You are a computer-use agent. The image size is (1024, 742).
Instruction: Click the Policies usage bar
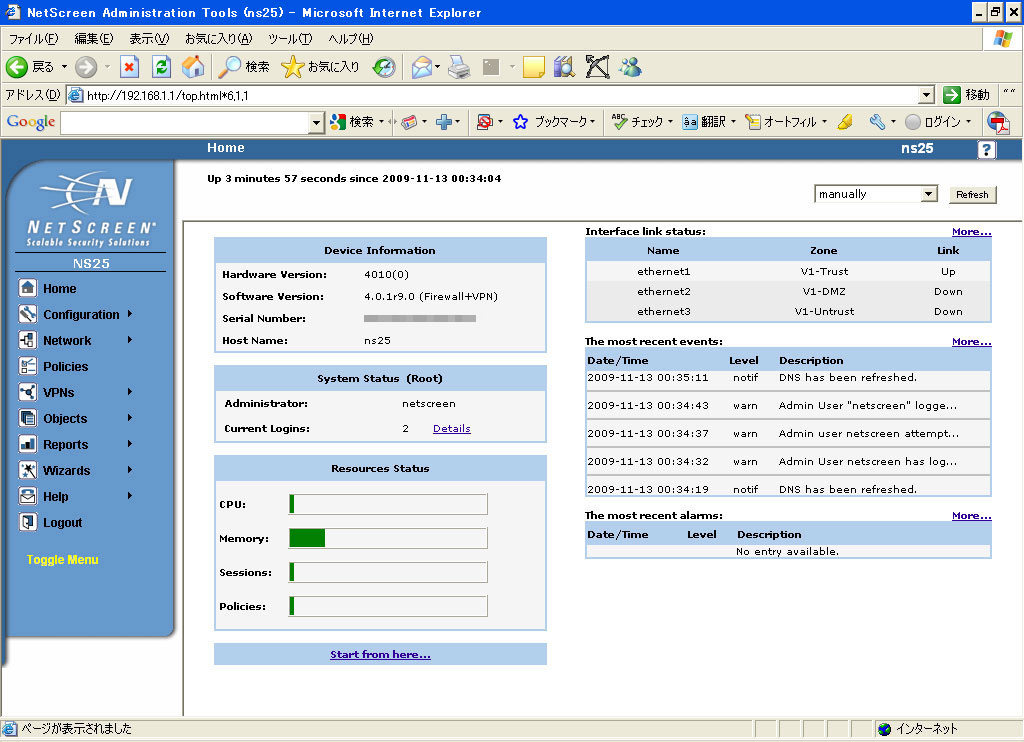[388, 606]
